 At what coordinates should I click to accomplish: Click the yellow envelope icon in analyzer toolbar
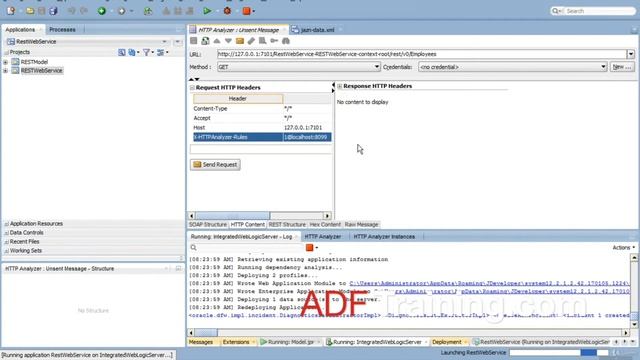tap(240, 41)
